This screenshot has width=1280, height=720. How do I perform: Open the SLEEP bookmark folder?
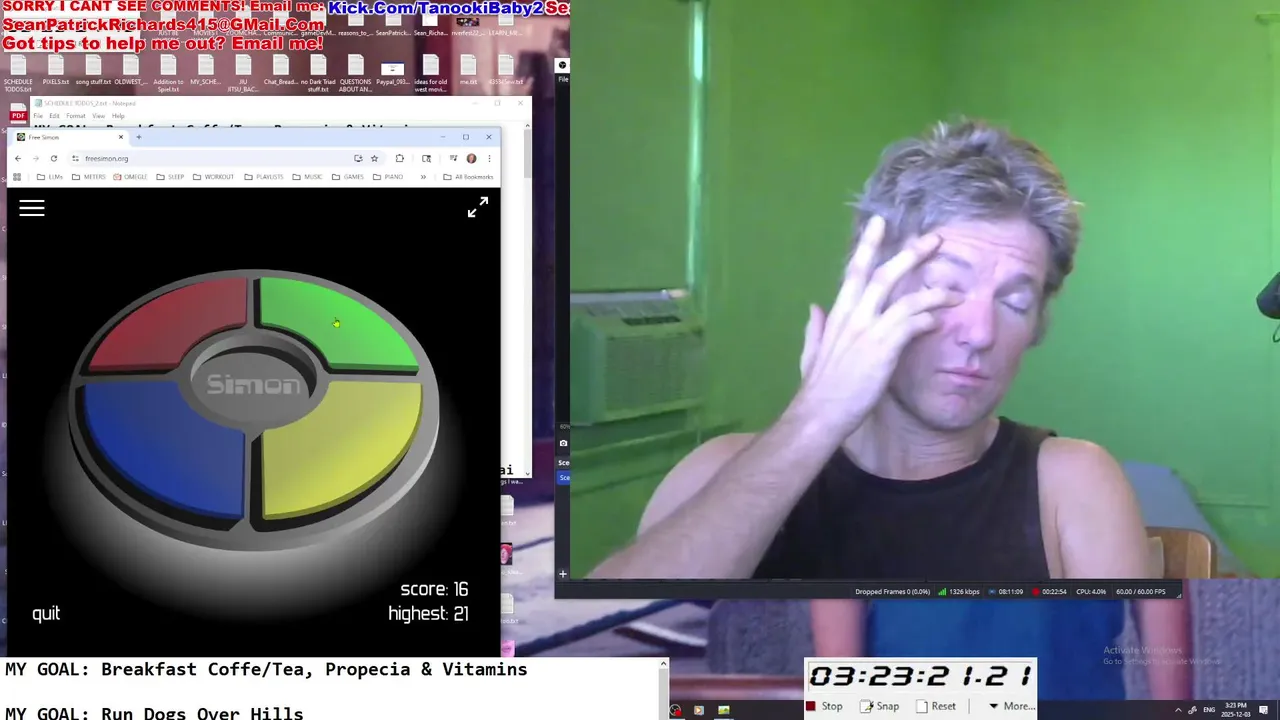[170, 177]
